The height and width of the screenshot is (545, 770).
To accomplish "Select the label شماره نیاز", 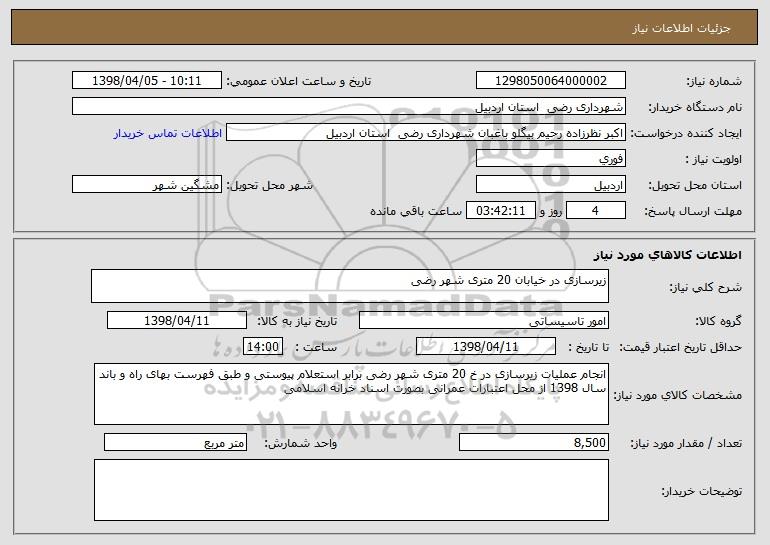I will tap(716, 81).
